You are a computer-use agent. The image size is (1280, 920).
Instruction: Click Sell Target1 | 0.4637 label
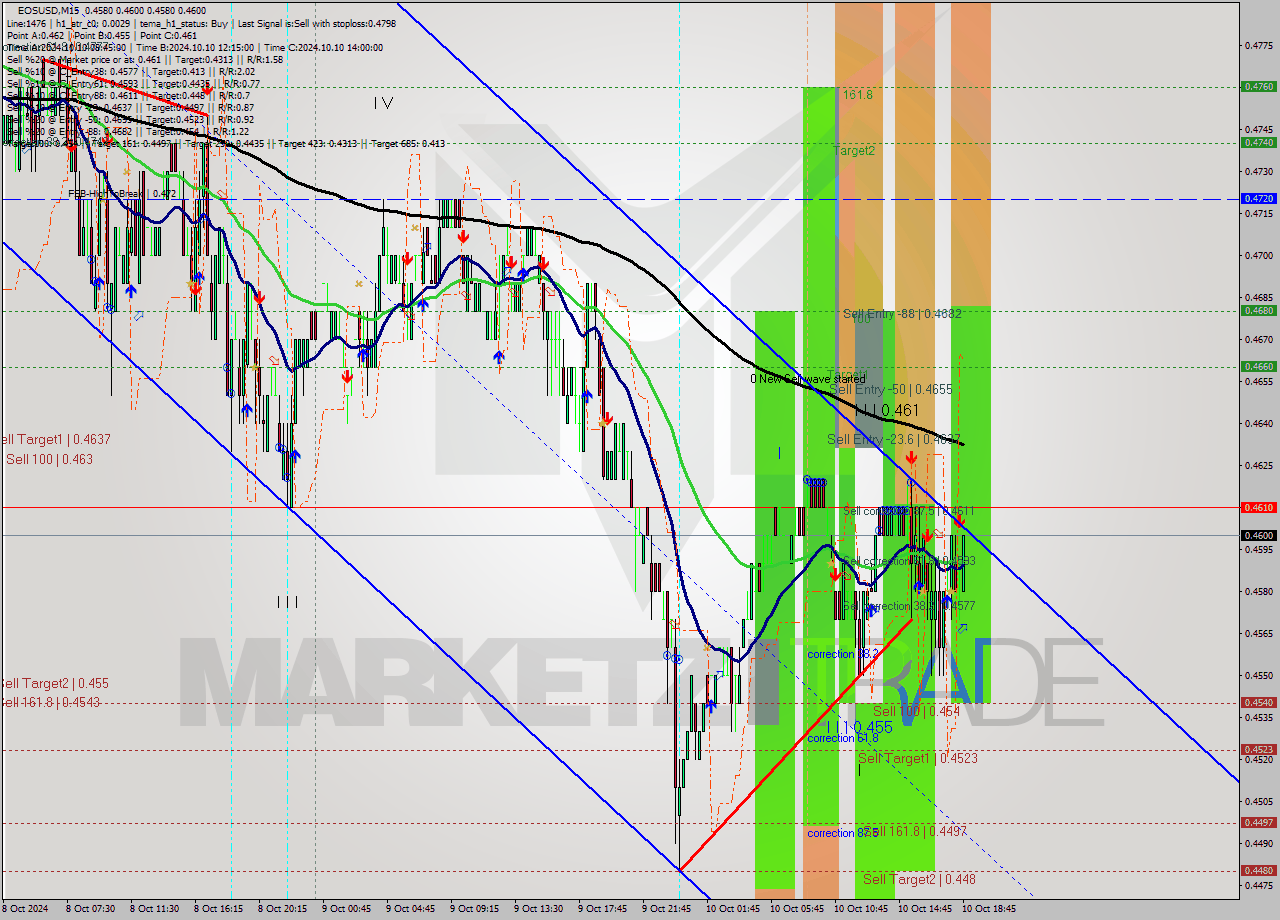tap(55, 439)
